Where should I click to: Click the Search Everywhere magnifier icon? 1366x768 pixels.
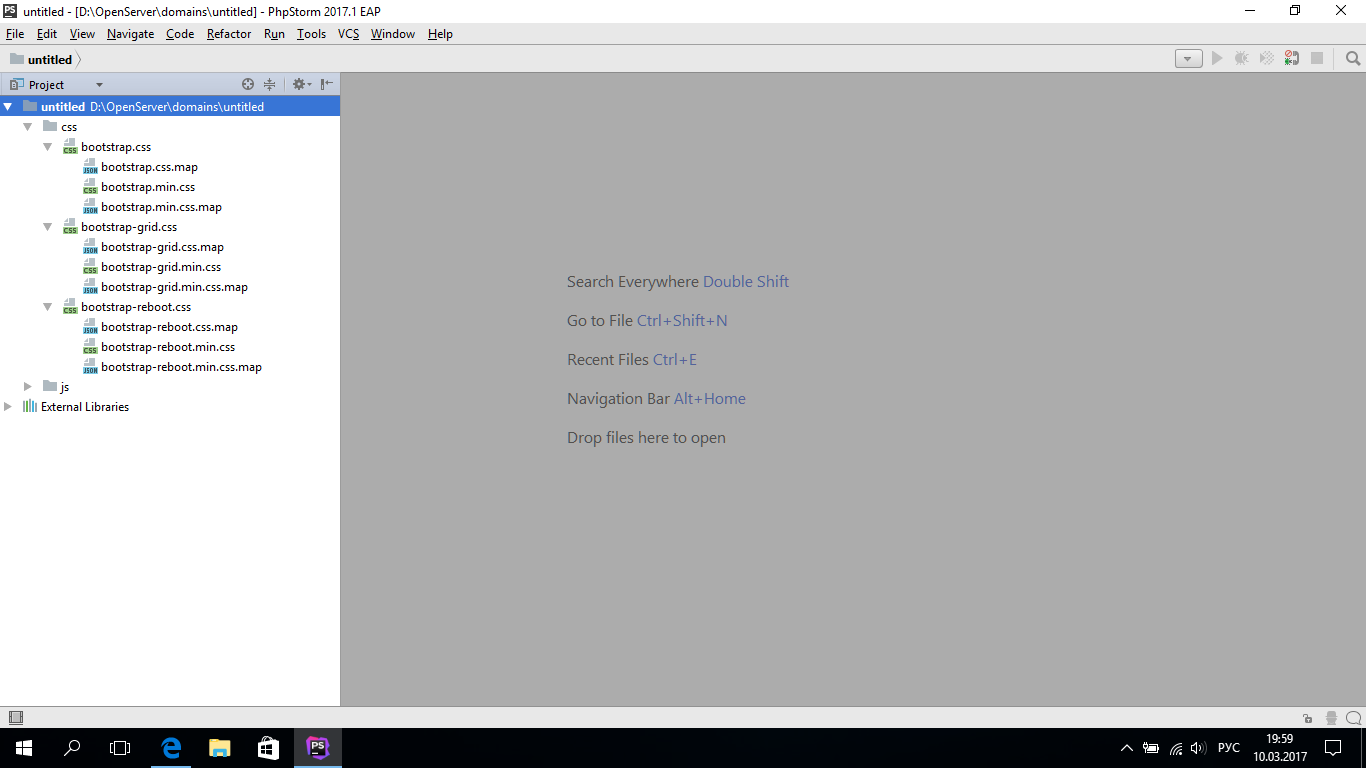pos(1353,59)
